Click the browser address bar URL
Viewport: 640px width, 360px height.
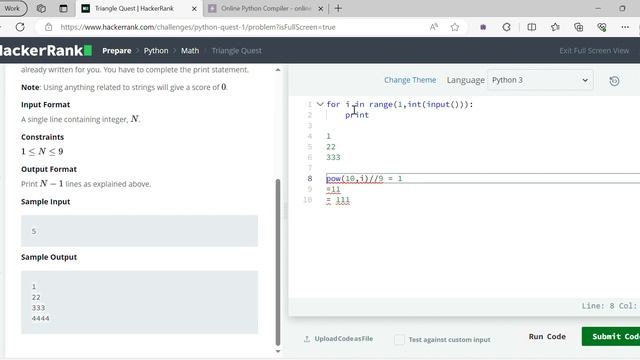pos(198,27)
